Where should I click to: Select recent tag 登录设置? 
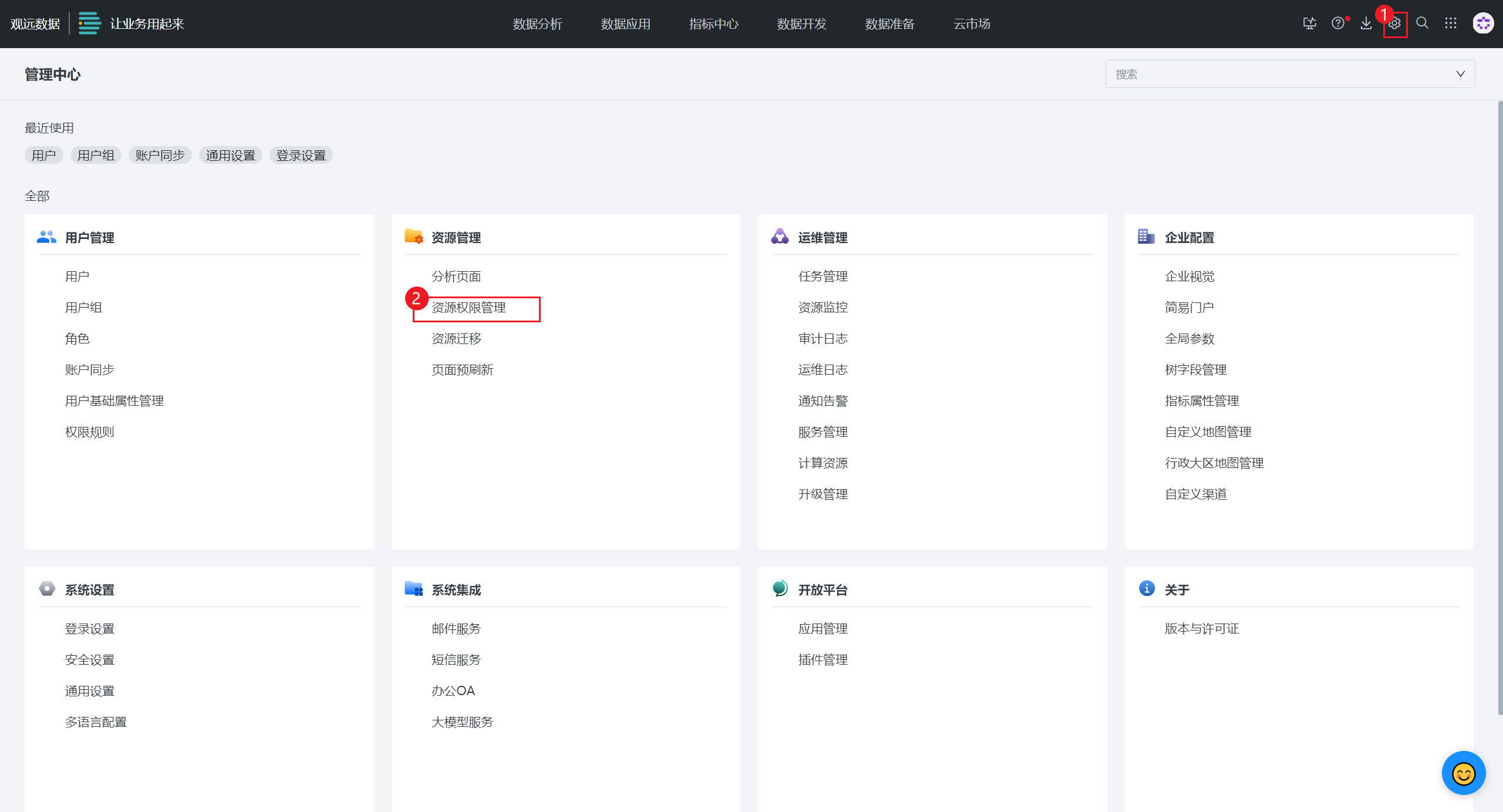301,156
